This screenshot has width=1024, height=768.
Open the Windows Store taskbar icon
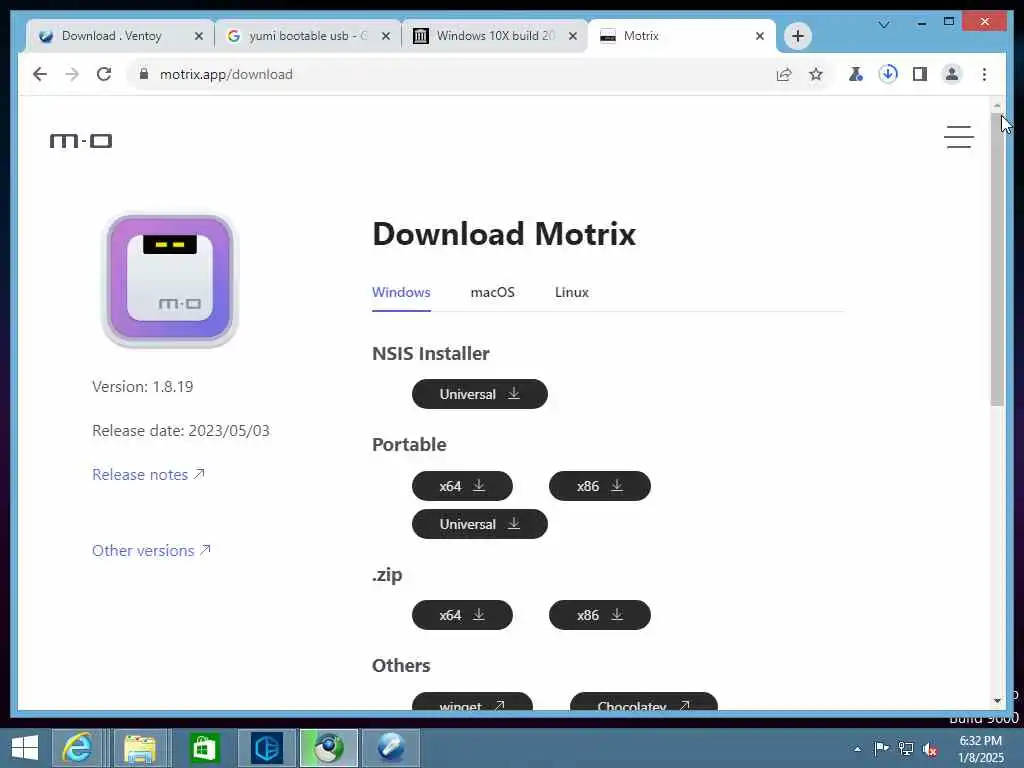203,748
